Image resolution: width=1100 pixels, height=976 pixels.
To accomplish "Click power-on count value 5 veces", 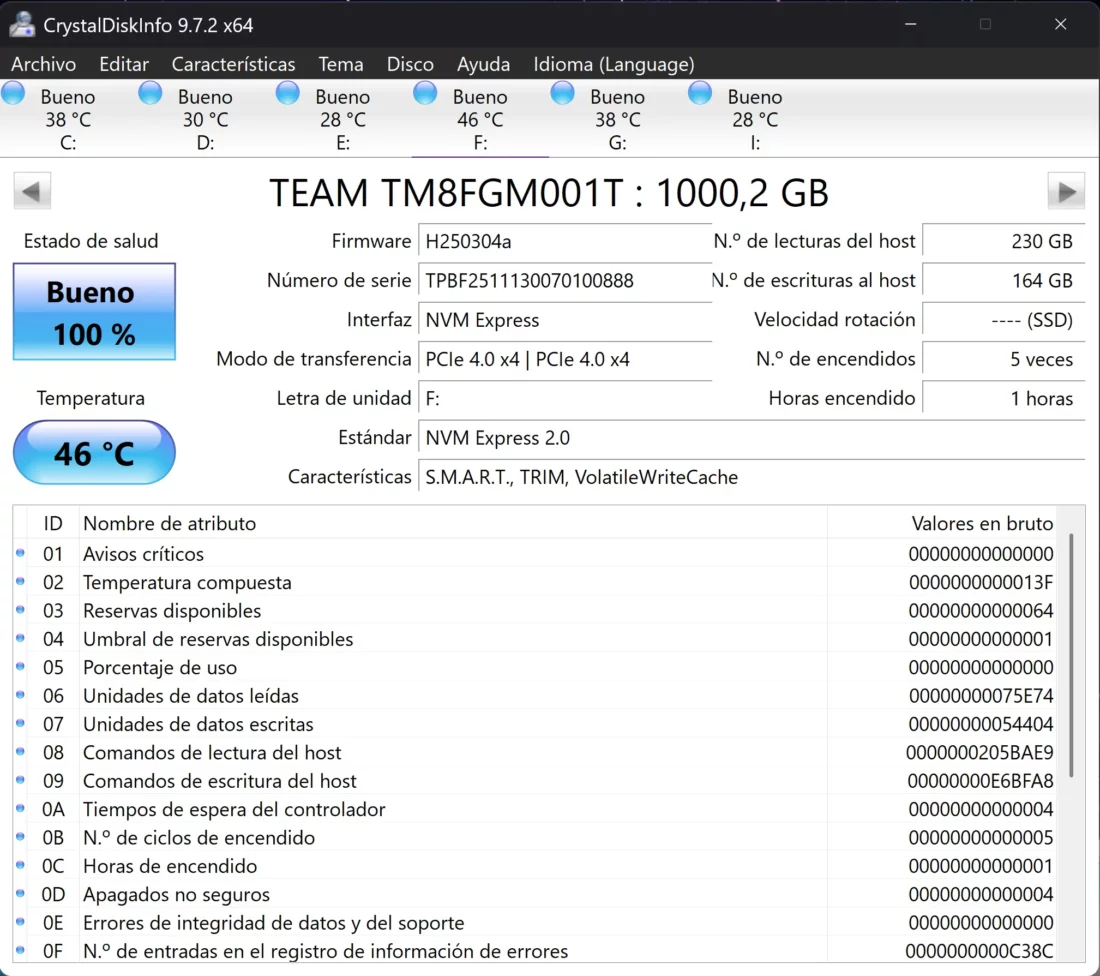I will (x=1003, y=359).
